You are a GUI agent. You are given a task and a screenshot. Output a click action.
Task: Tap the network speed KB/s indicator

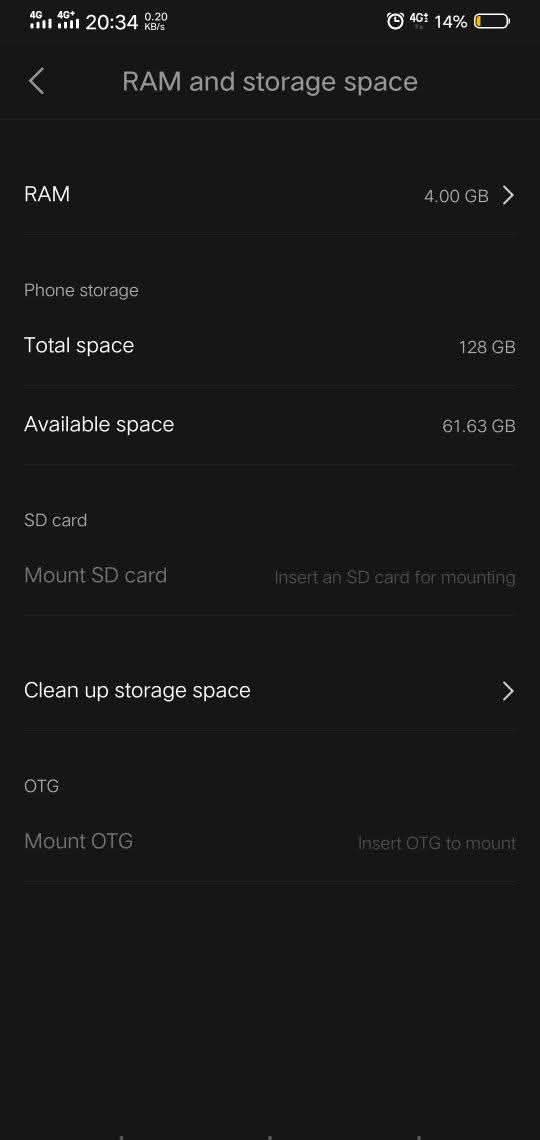click(156, 21)
